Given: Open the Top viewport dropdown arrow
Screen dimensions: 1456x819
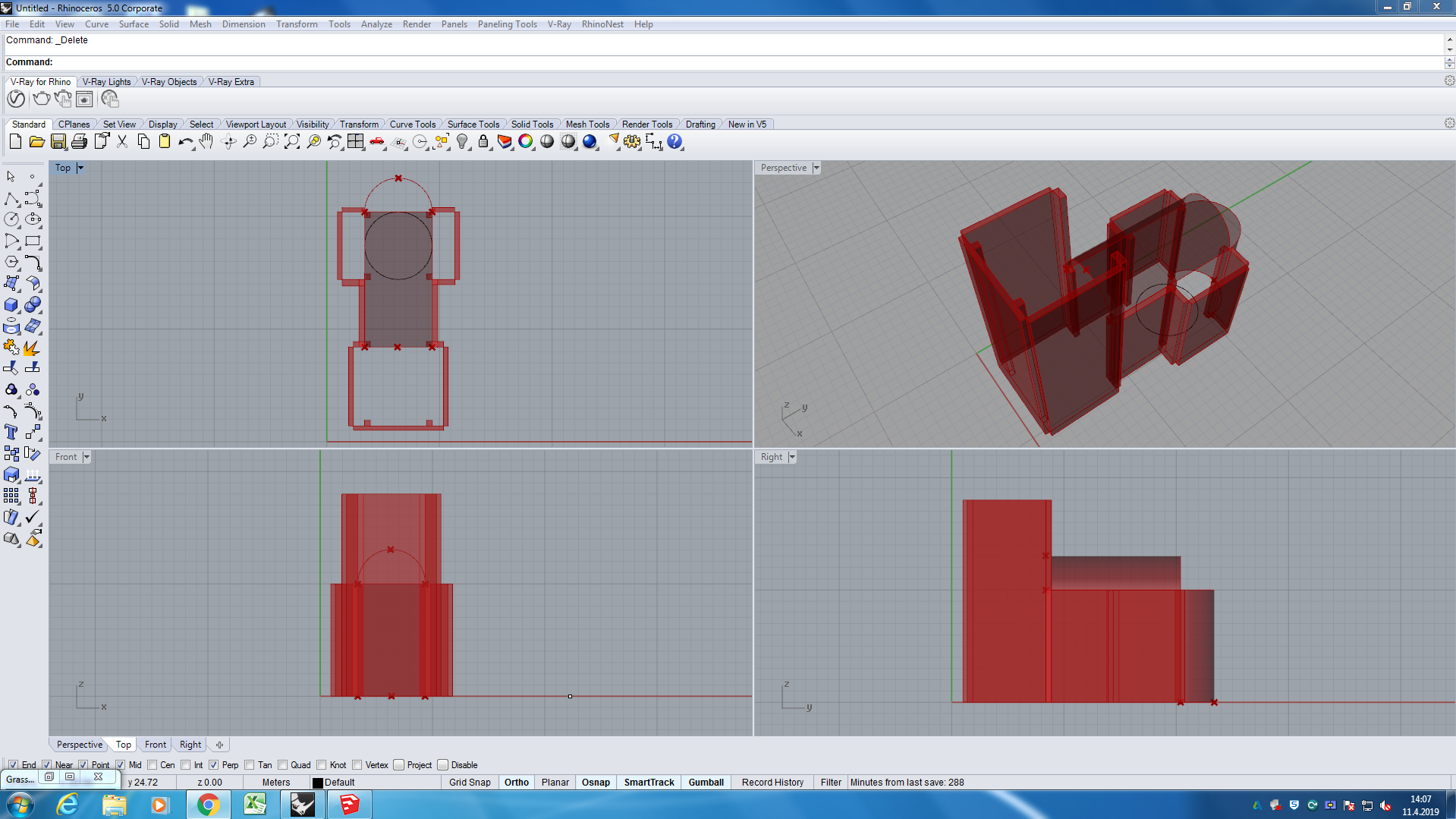Looking at the screenshot, I should 80,168.
